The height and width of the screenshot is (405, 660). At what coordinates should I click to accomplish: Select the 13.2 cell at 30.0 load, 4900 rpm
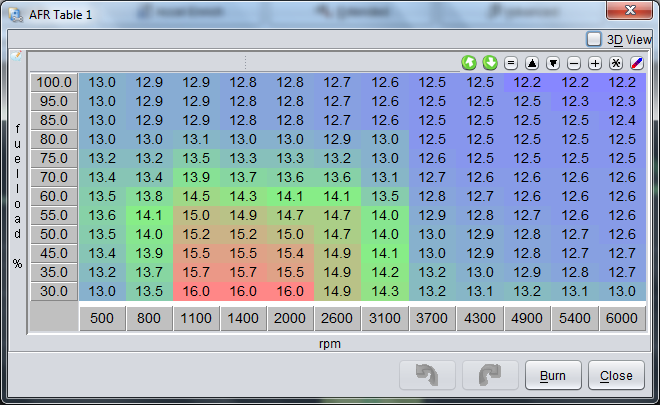pyautogui.click(x=527, y=291)
